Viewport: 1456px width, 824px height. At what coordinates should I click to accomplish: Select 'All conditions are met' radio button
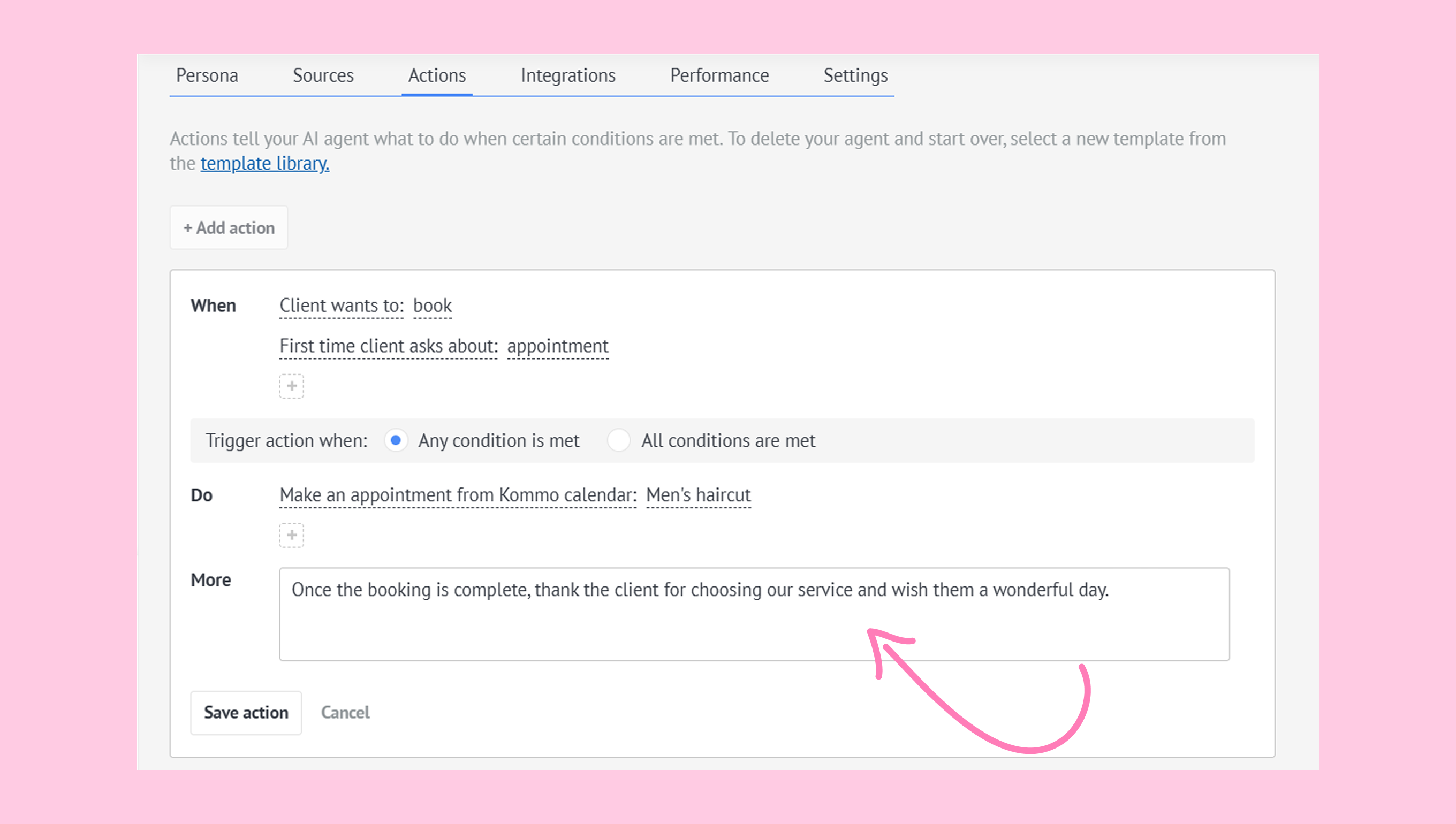(x=618, y=440)
